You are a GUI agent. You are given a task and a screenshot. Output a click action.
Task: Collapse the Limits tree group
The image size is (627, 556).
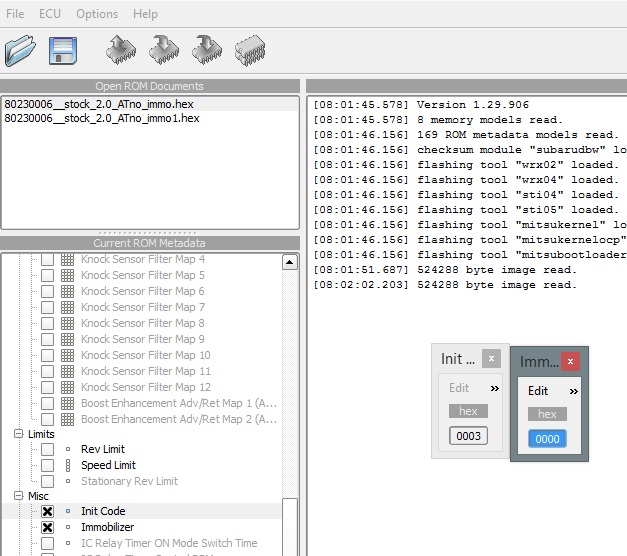click(18, 434)
